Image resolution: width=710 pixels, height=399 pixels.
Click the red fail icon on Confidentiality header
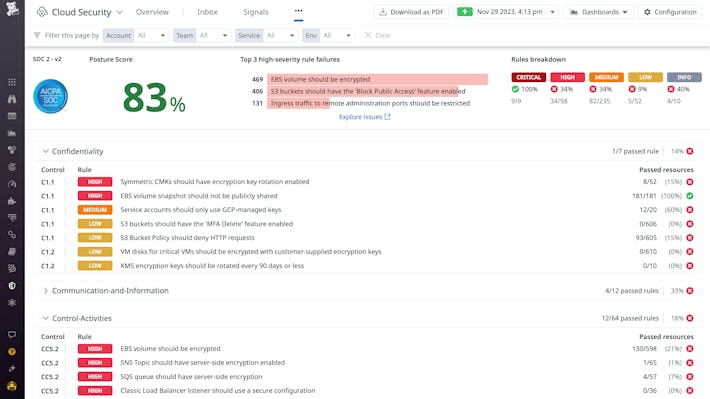coord(690,151)
